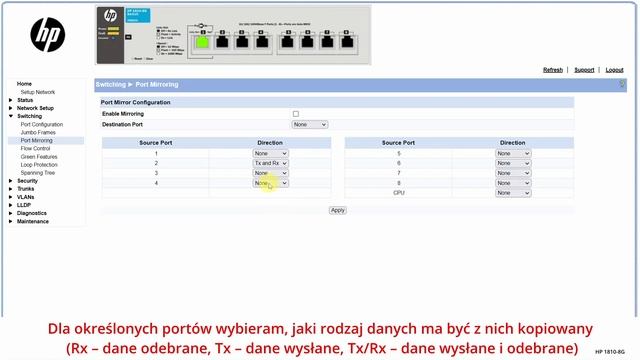Click the 'Switching ► Port Mirroring' breadcrumb text
Image resolution: width=640 pixels, height=360 pixels.
click(137, 84)
